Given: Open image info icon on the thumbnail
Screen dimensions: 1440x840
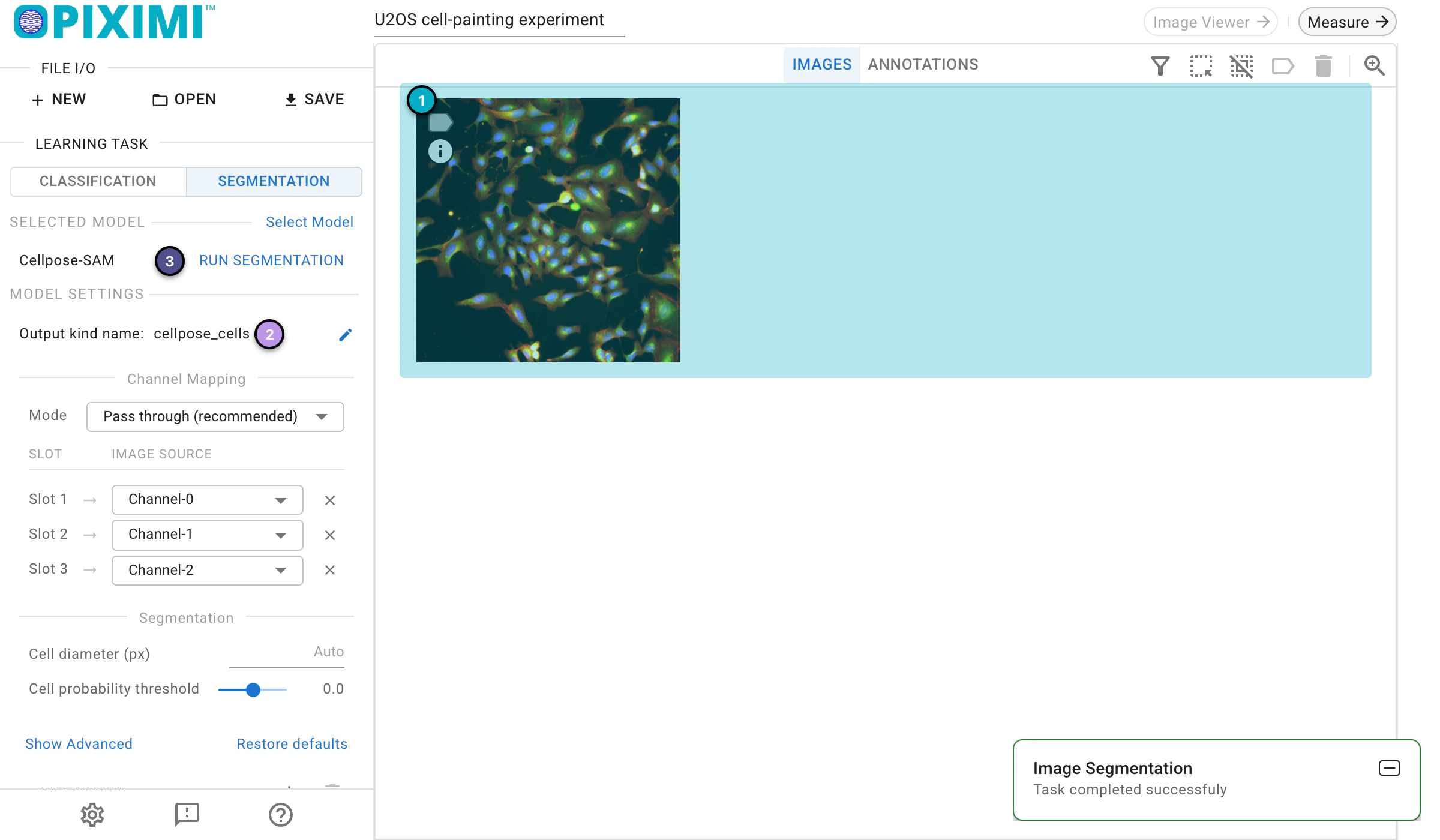Looking at the screenshot, I should [x=440, y=151].
